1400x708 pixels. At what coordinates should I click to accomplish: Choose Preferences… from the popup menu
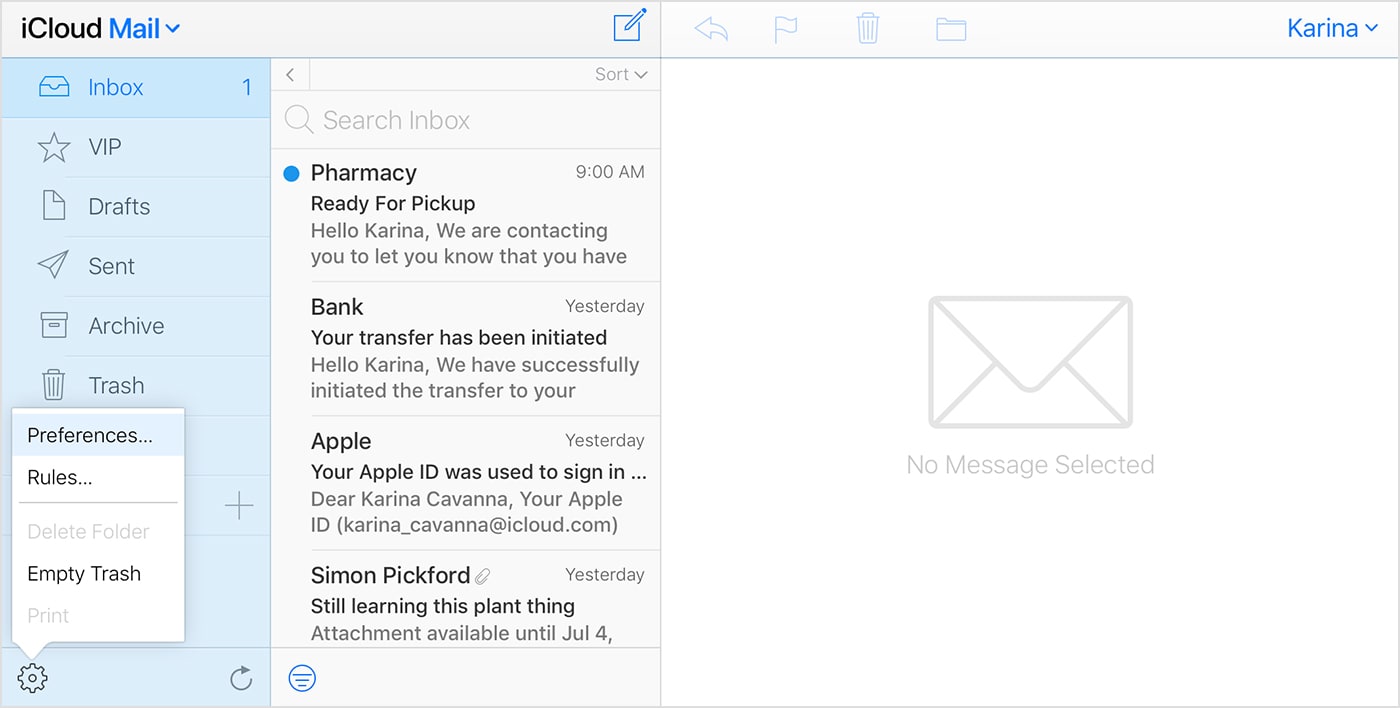pos(90,435)
